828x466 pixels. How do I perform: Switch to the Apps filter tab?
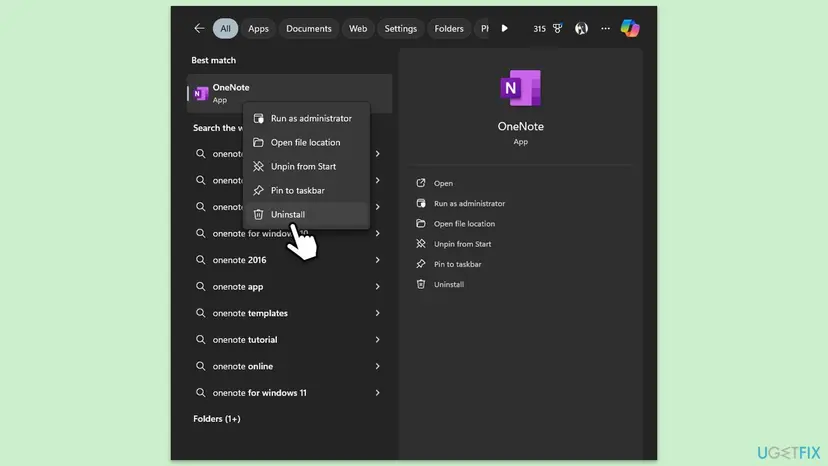coord(258,29)
